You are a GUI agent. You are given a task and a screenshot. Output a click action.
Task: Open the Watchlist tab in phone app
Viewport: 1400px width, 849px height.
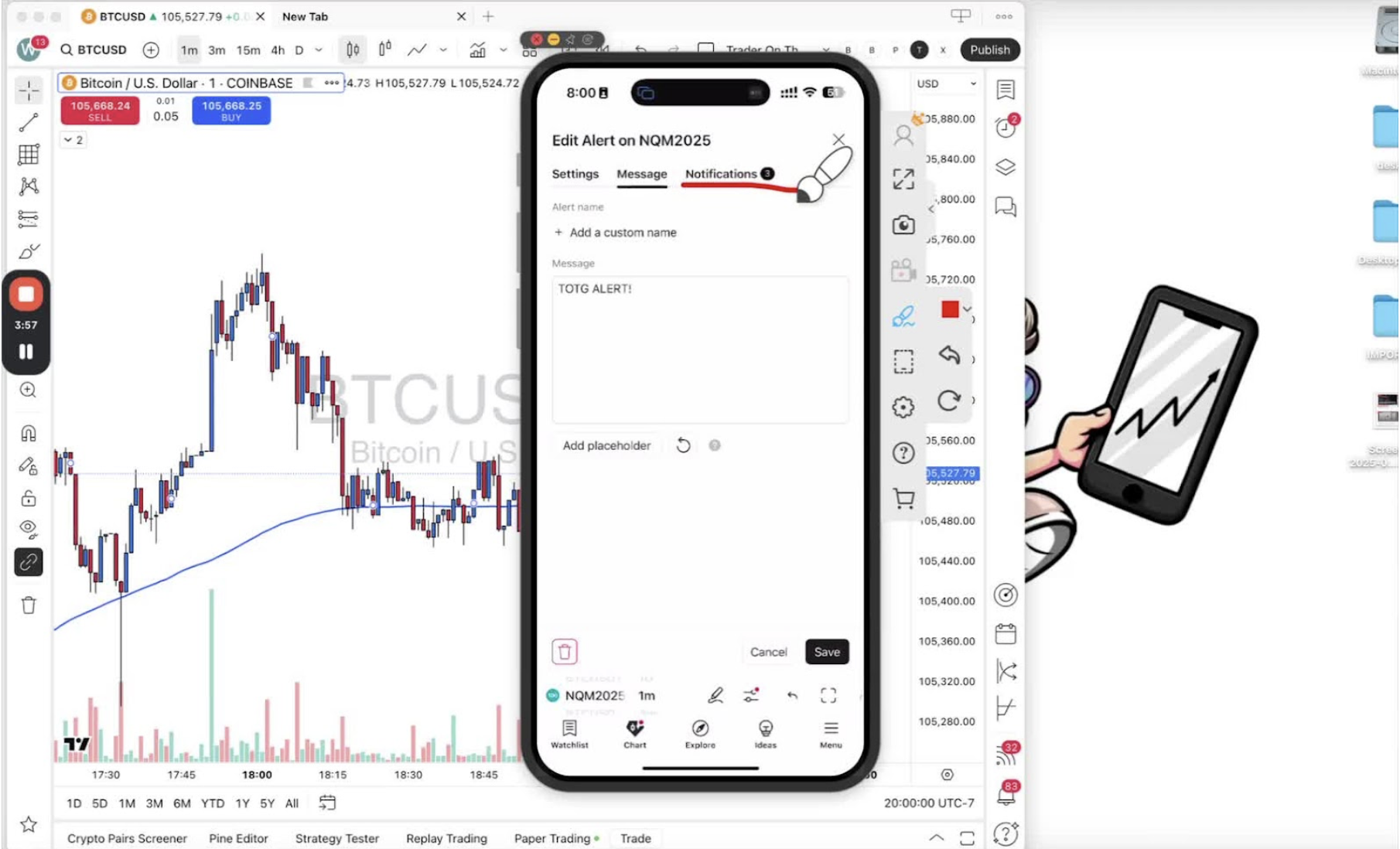569,735
